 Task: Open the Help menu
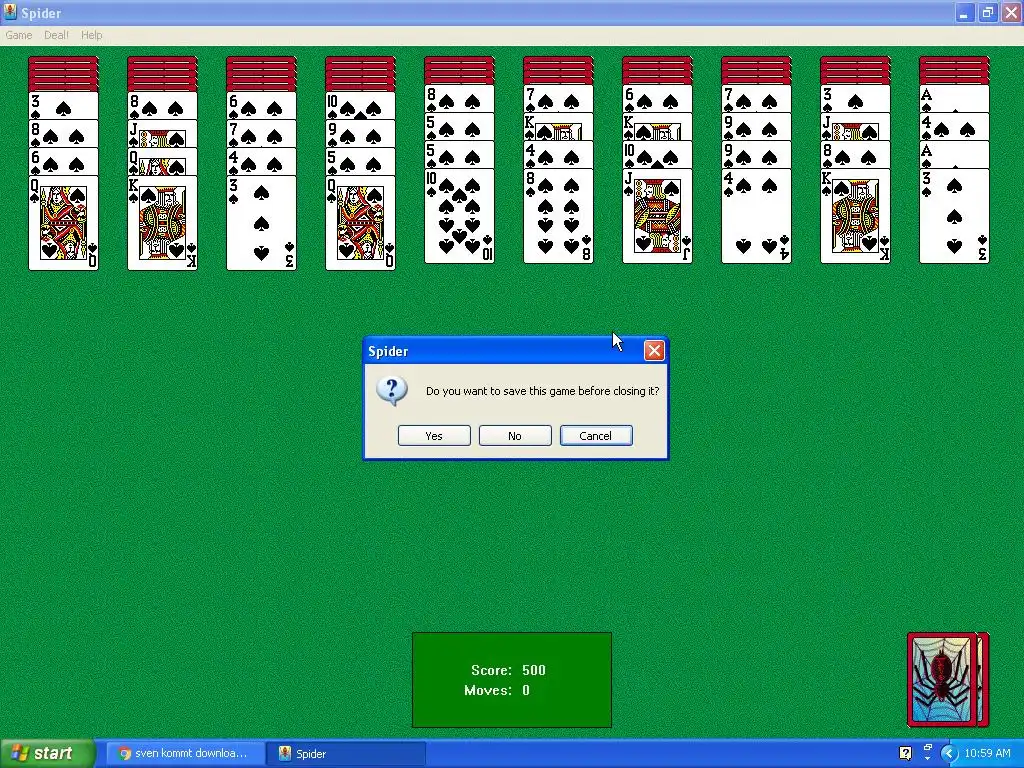click(91, 35)
